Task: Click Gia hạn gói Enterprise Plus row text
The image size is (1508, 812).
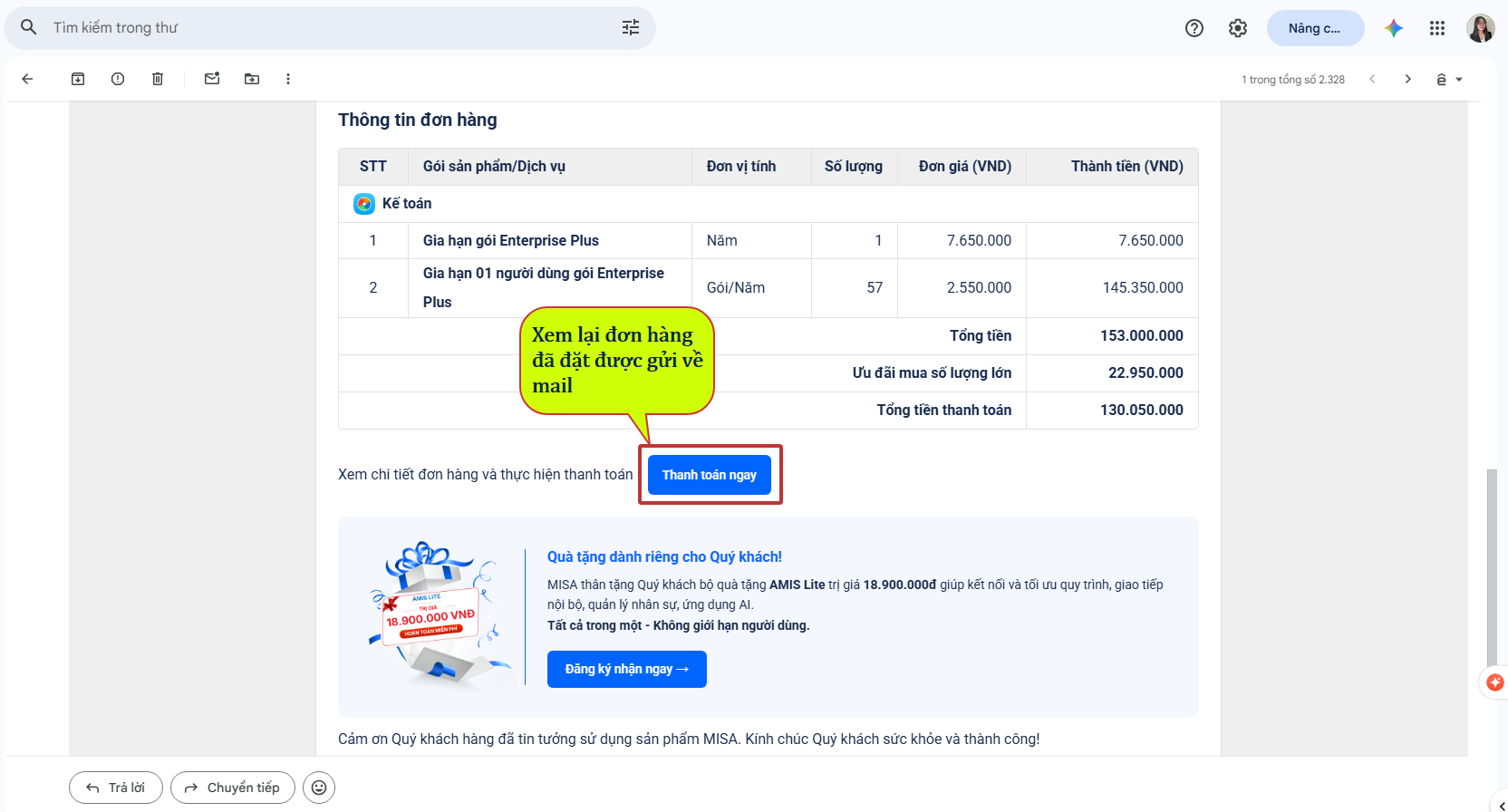Action: point(511,240)
